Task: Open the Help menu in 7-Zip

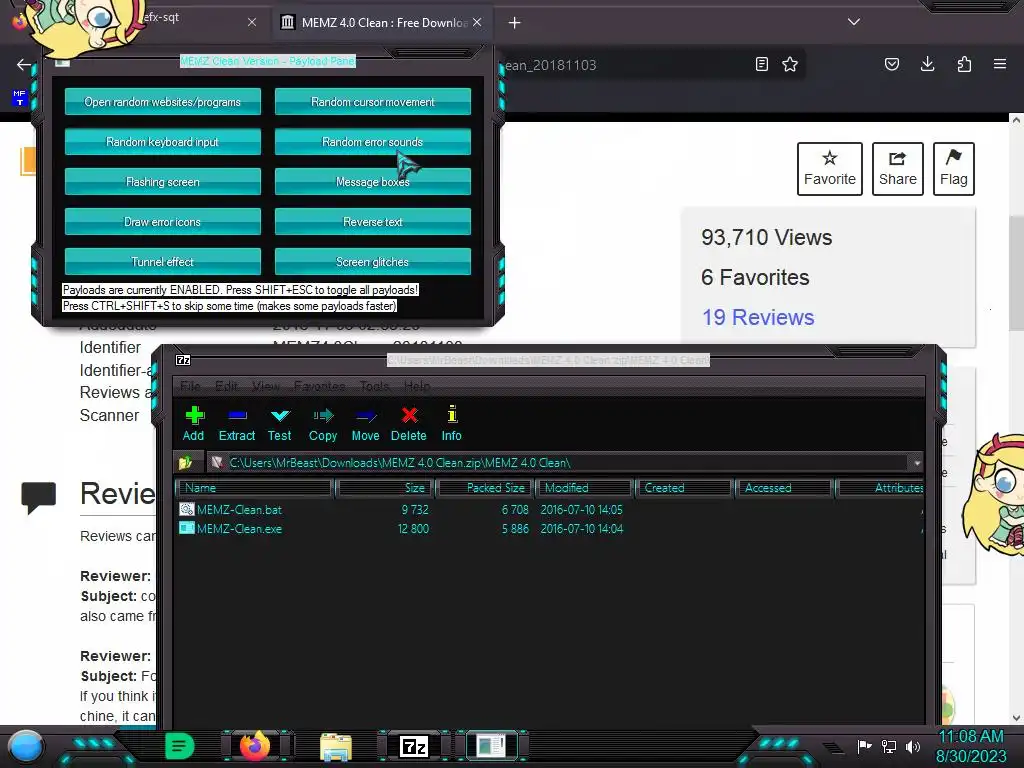Action: point(417,386)
